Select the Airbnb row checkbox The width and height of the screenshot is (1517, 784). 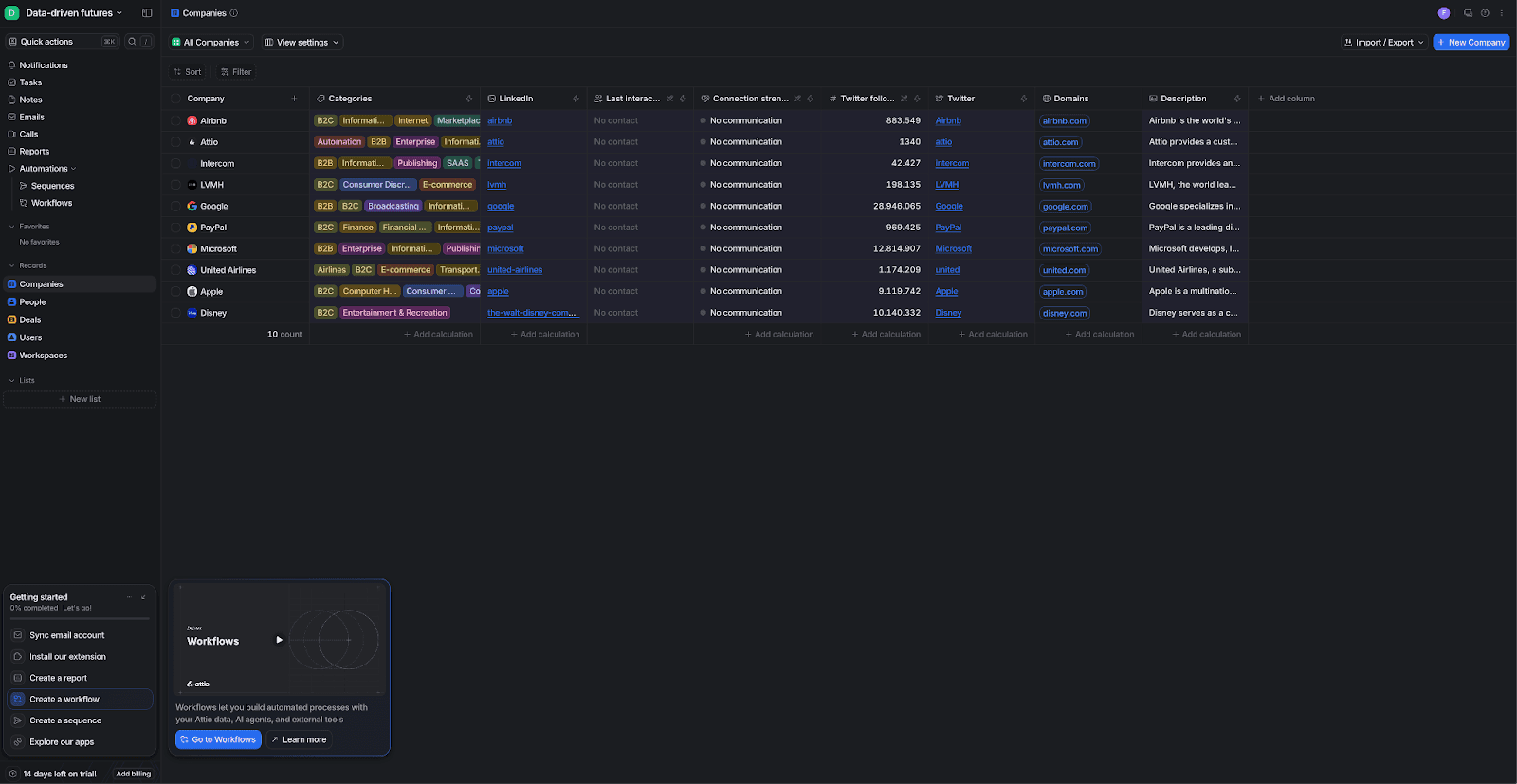coord(175,120)
